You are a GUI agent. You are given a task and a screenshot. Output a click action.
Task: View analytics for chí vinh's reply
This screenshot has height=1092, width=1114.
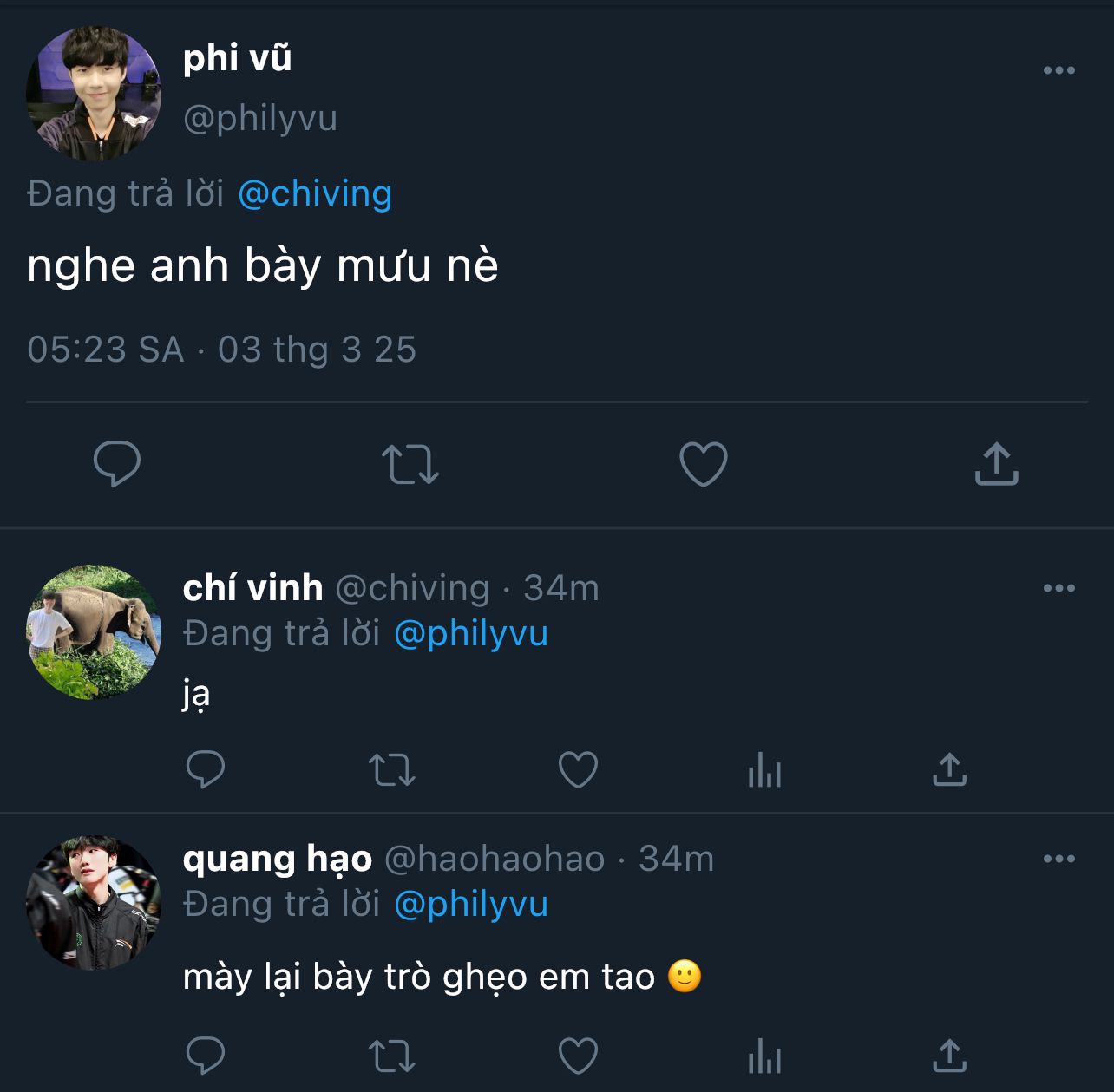[764, 769]
